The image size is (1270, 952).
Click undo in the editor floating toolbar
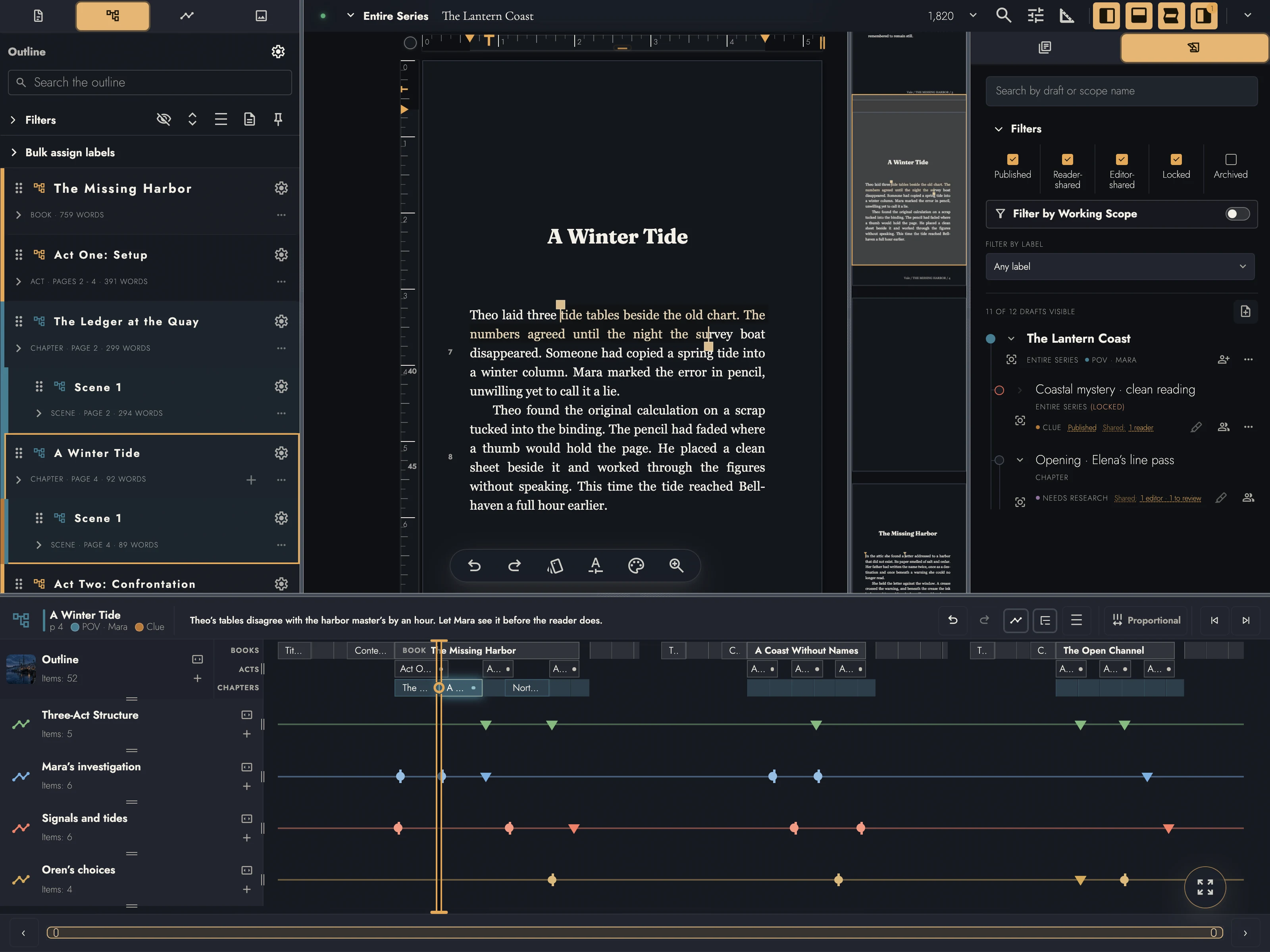coord(474,566)
